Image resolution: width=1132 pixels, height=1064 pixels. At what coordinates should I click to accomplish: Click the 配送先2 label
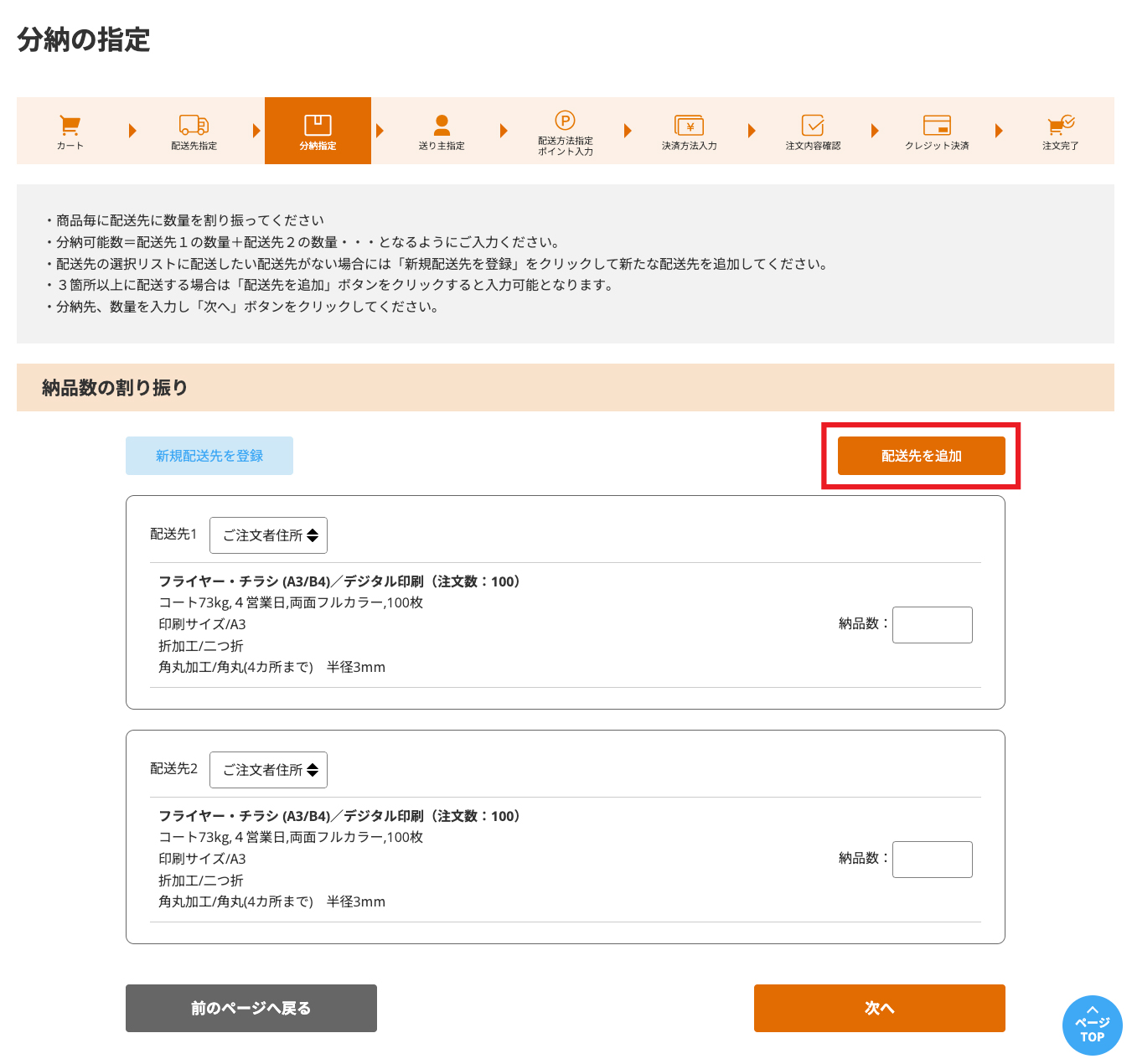[173, 769]
